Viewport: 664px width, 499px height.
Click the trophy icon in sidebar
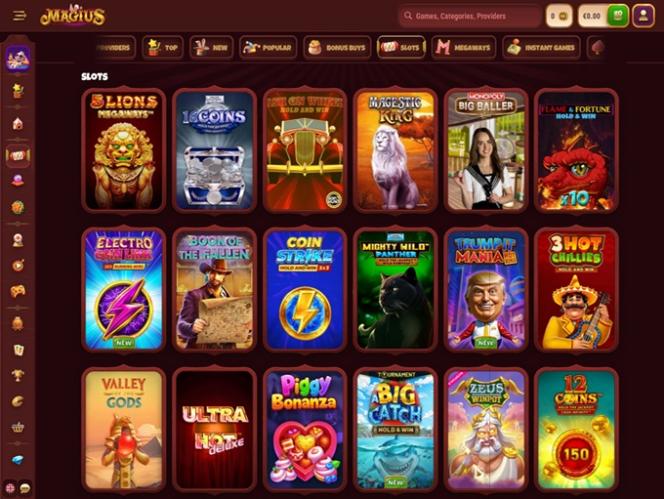click(x=17, y=375)
